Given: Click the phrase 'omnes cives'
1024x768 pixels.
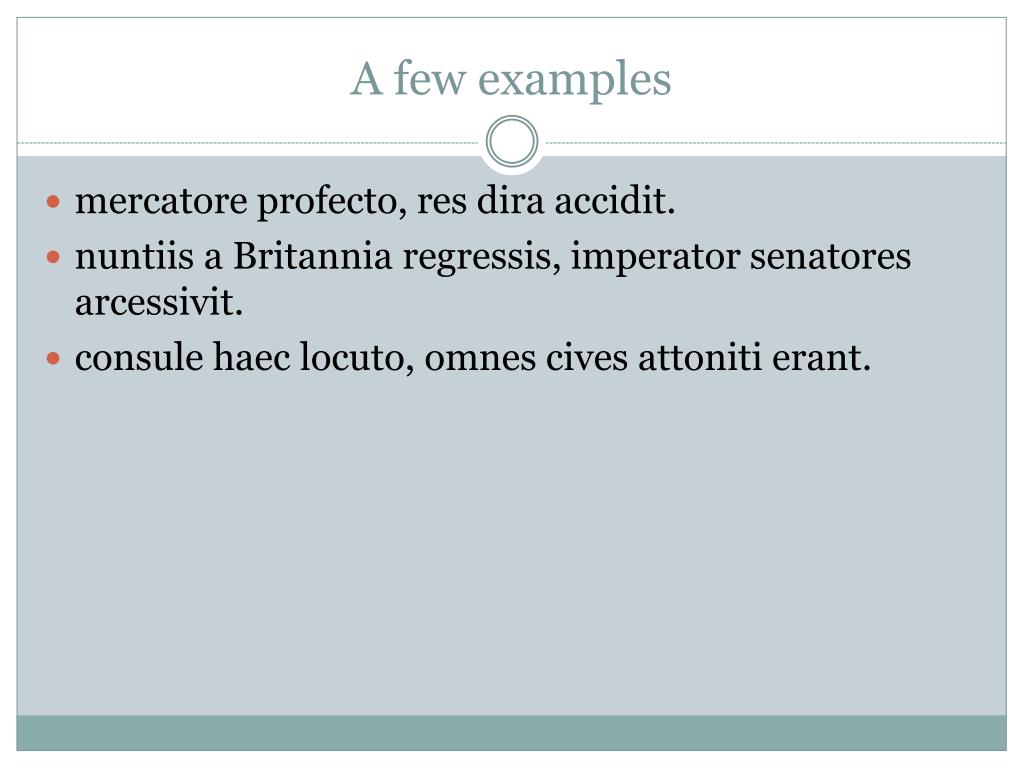Looking at the screenshot, I should 526,358.
